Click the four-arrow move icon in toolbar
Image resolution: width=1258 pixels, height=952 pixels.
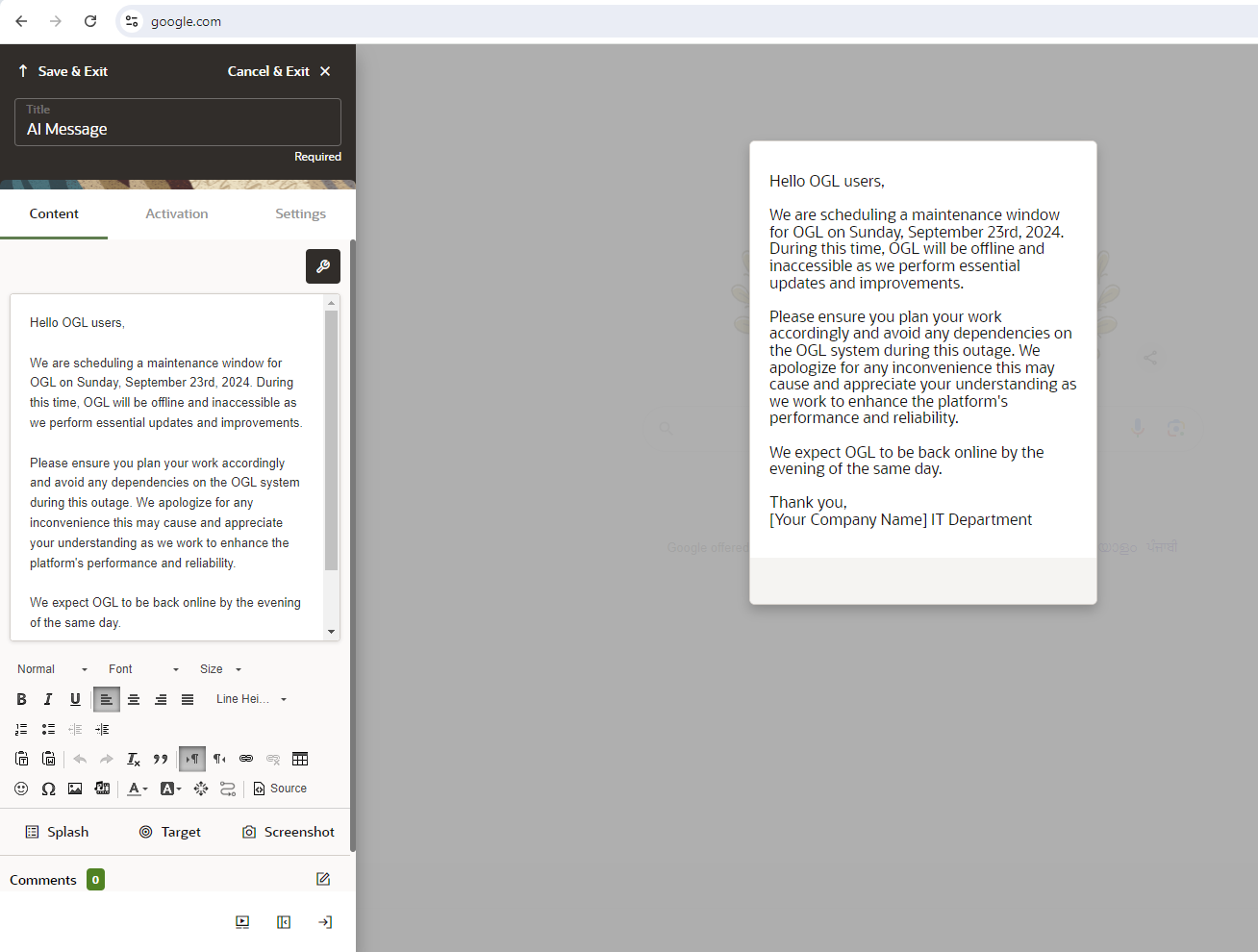coord(201,789)
